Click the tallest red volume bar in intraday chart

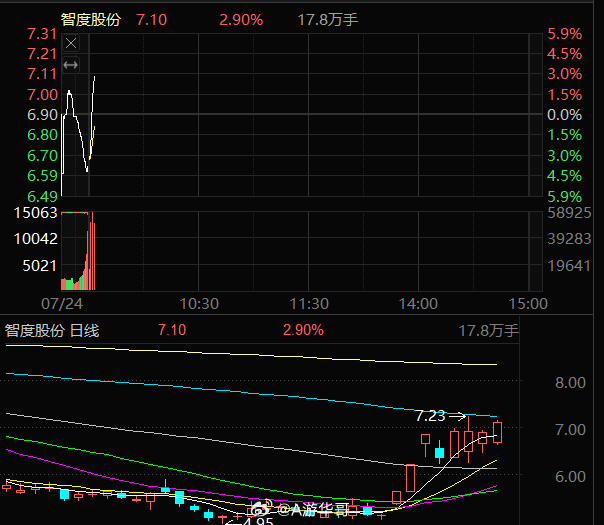[x=92, y=251]
